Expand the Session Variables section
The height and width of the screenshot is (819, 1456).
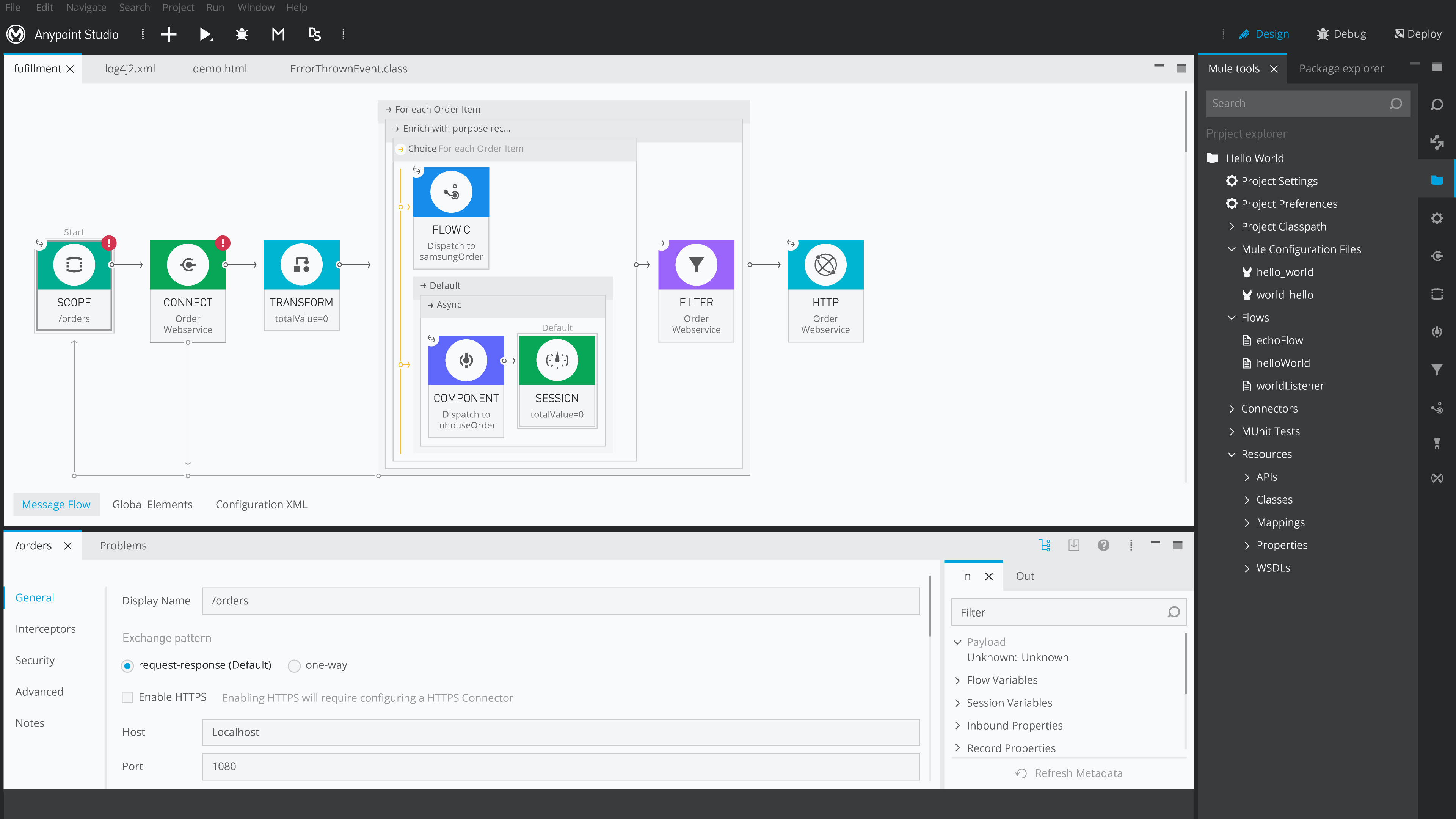(957, 703)
